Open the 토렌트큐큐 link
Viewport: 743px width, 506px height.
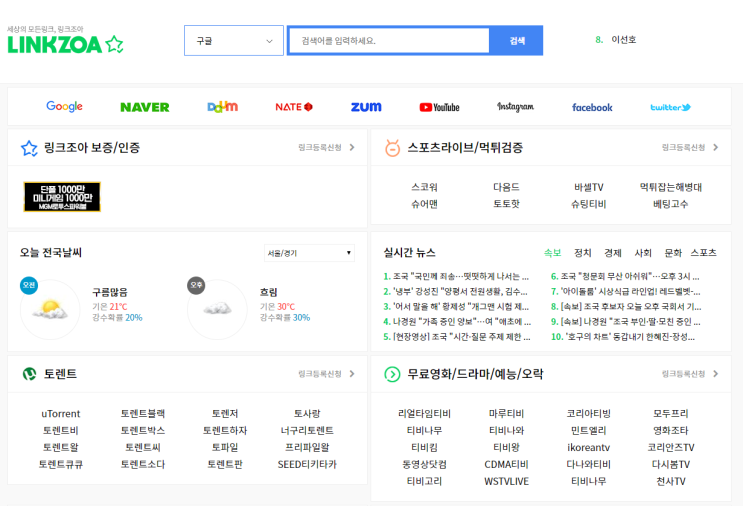(x=61, y=464)
